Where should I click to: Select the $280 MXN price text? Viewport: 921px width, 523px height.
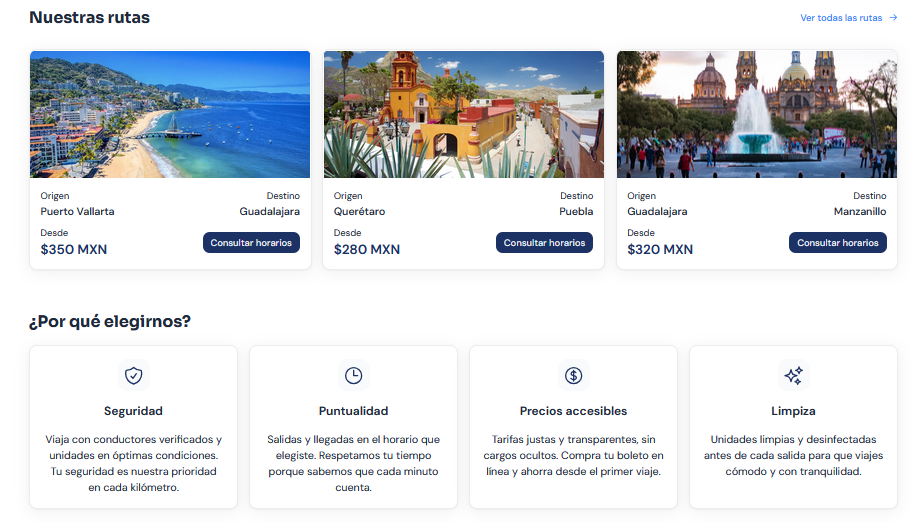point(367,250)
